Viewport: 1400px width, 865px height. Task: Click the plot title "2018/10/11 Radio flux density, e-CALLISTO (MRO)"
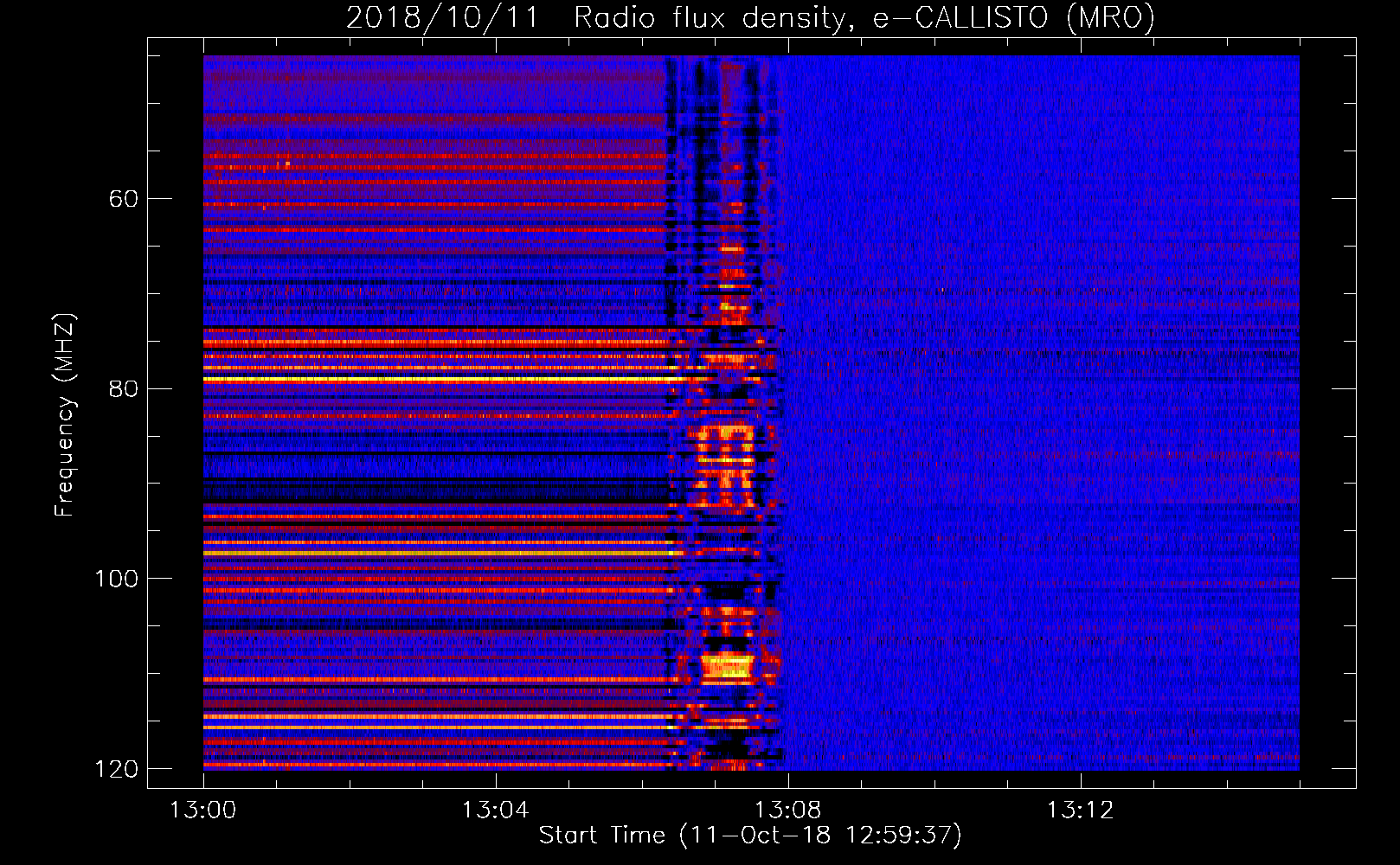pos(750,17)
